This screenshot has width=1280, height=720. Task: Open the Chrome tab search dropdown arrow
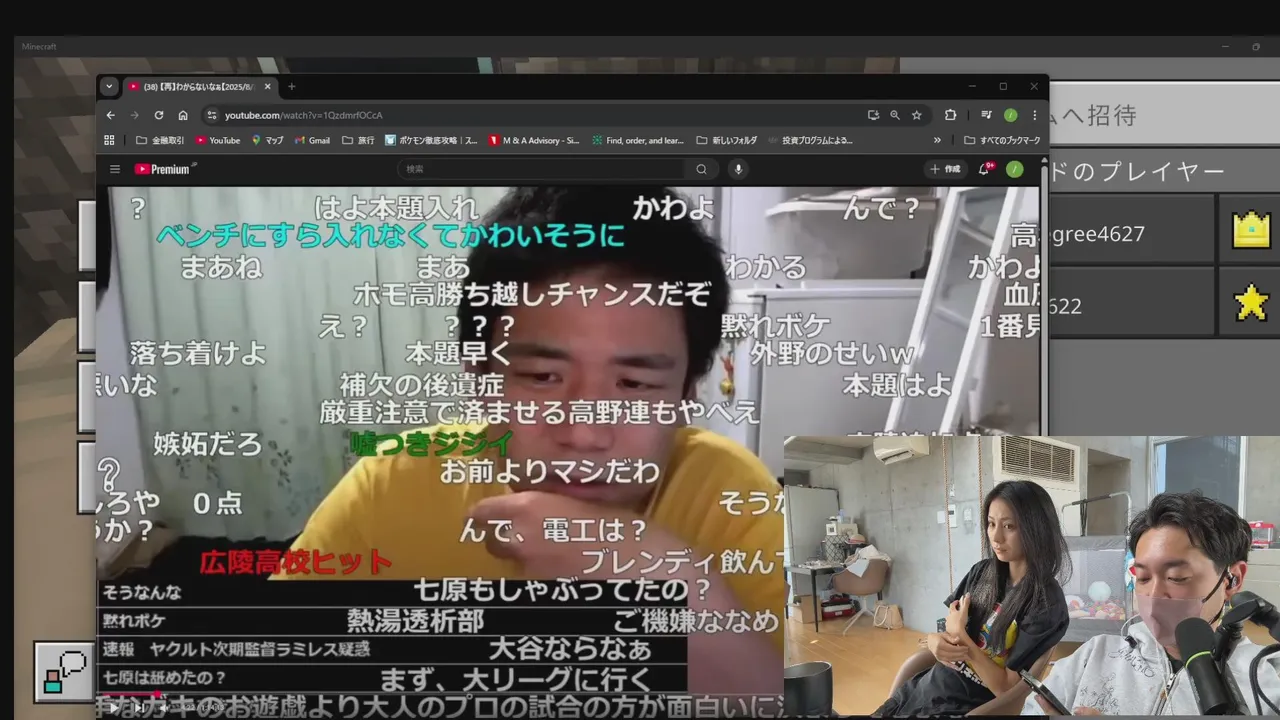click(109, 87)
